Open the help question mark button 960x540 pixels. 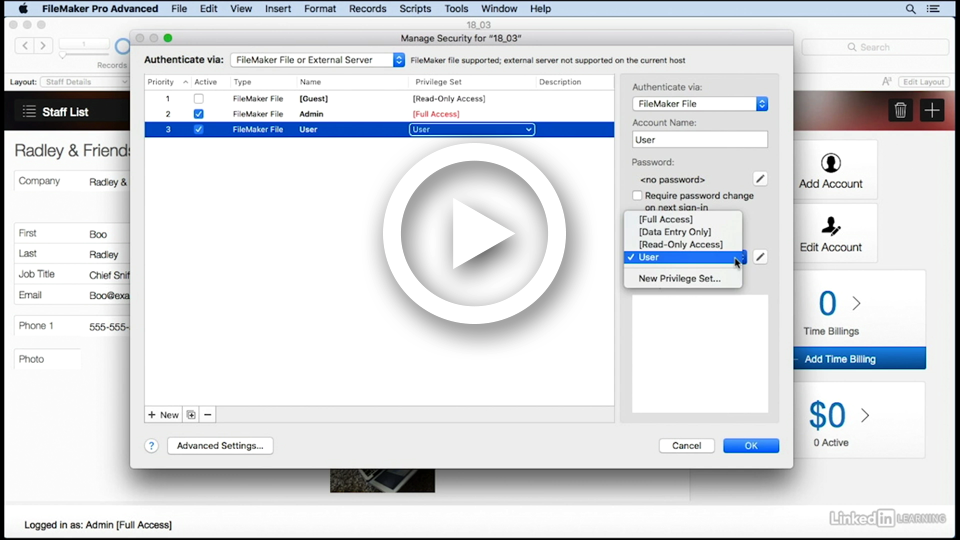[x=151, y=446]
